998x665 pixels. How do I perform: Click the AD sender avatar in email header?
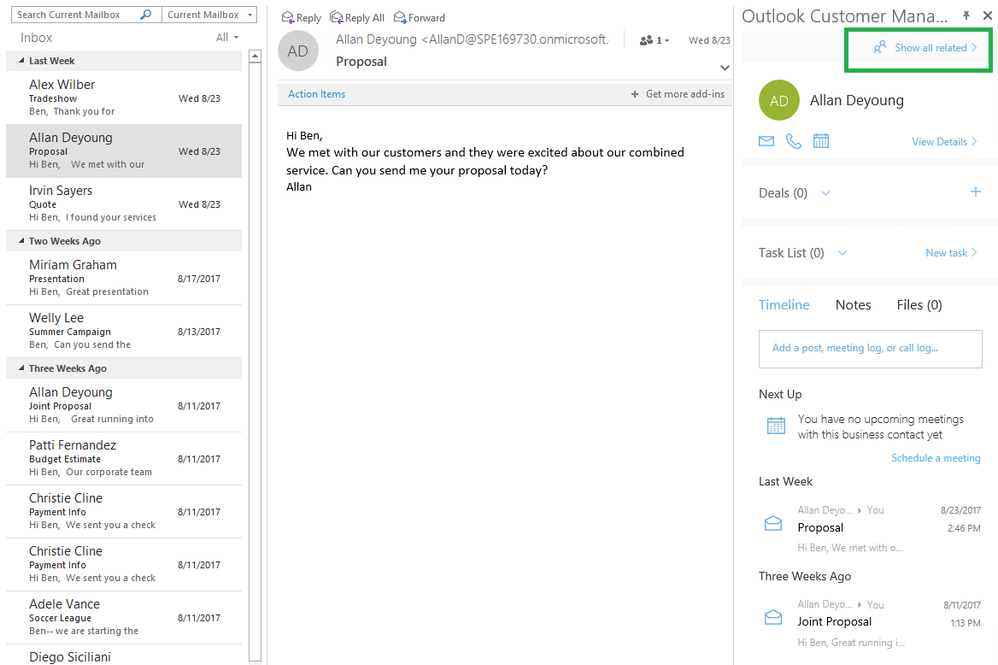coord(298,51)
